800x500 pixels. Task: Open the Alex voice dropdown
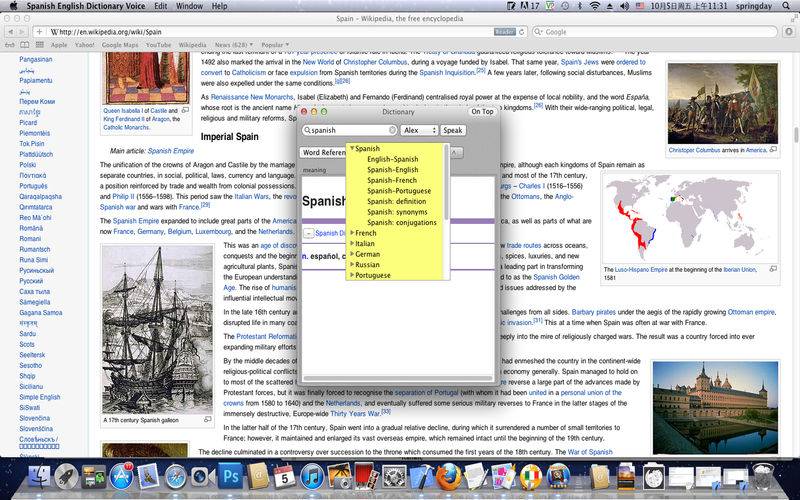418,131
